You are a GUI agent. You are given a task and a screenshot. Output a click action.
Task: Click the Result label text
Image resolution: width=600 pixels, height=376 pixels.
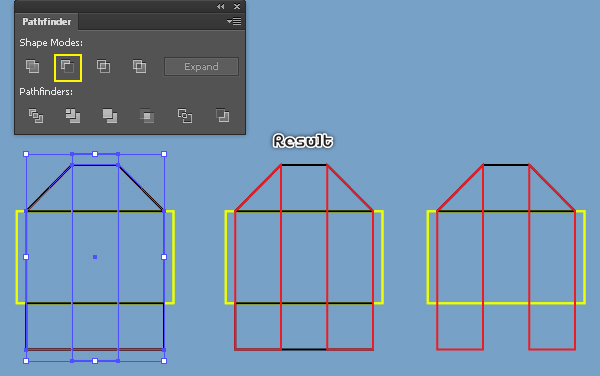click(303, 141)
